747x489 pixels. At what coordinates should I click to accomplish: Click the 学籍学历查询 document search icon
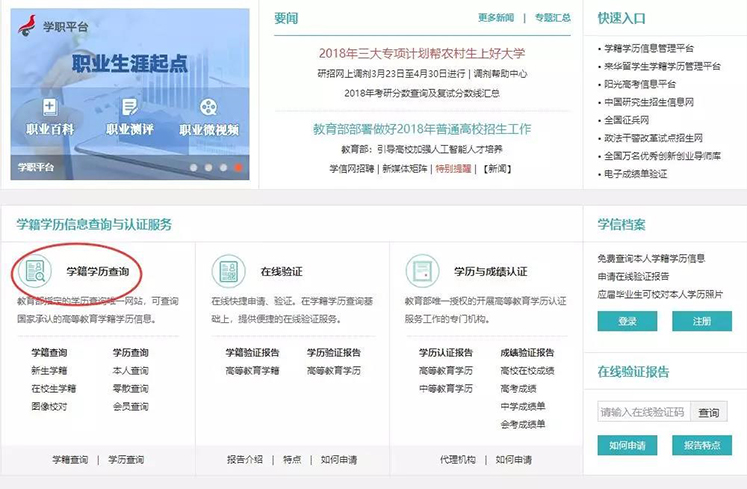[37, 271]
